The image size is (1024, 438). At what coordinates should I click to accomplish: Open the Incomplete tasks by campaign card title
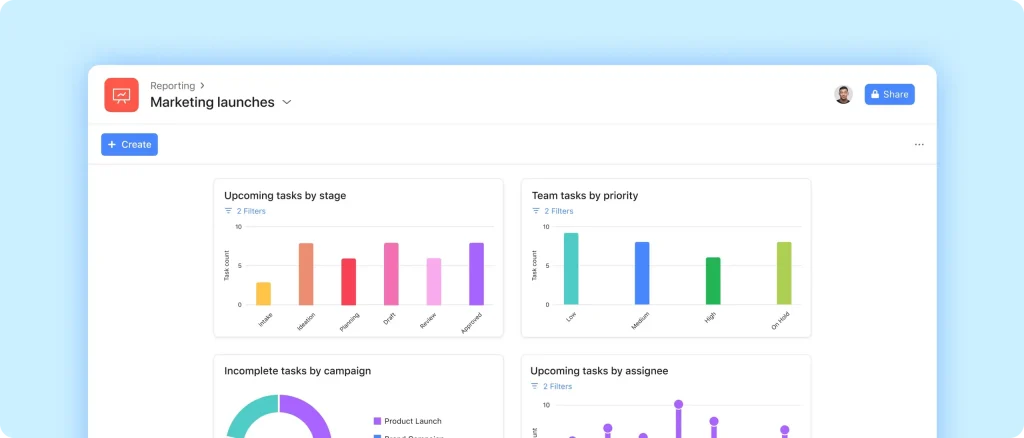tap(297, 371)
